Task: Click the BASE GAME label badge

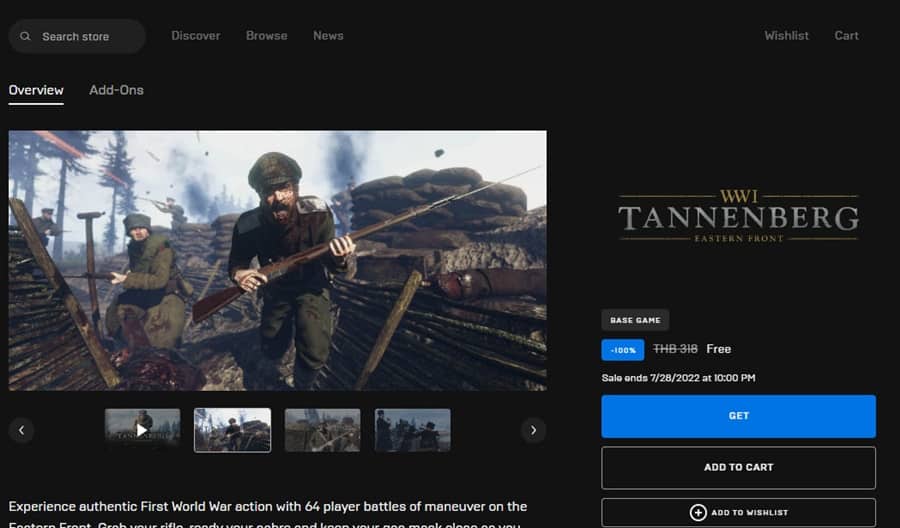Action: (635, 320)
